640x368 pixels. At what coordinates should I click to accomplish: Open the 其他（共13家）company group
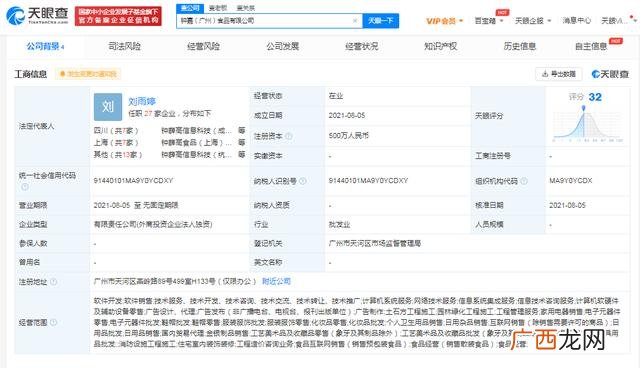pyautogui.click(x=118, y=155)
